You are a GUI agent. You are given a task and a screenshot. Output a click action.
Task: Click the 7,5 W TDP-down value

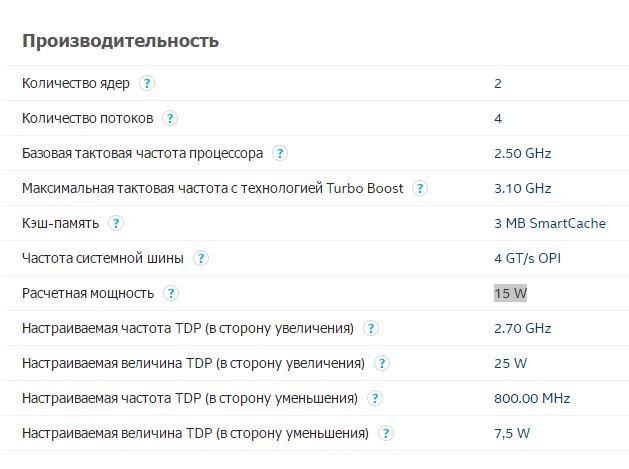point(512,433)
